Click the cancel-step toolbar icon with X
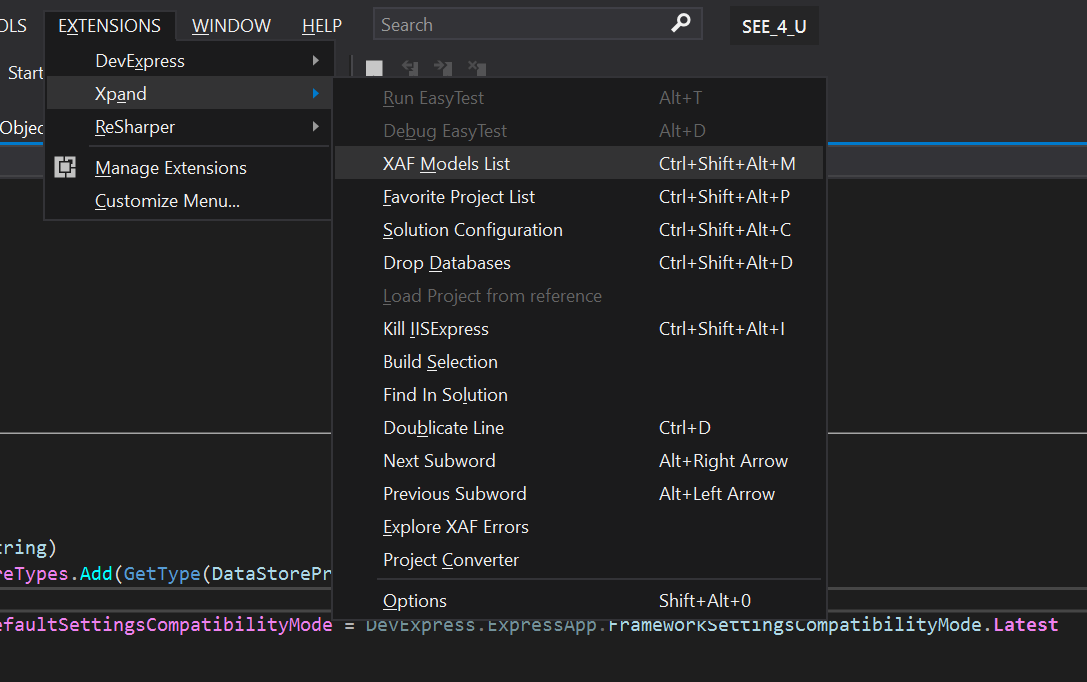 point(476,67)
